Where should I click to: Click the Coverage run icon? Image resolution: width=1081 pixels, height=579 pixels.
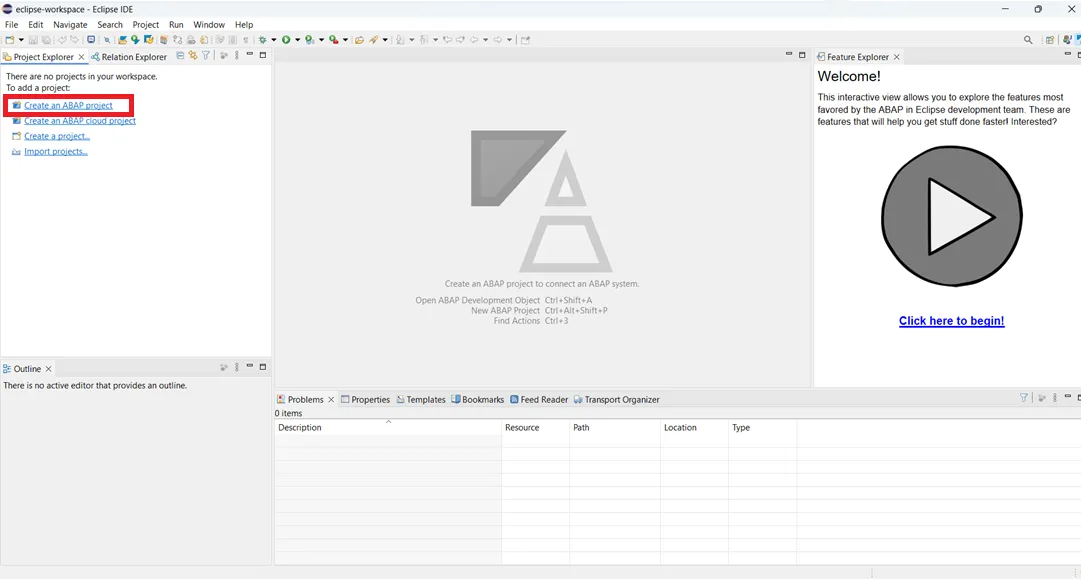point(310,39)
